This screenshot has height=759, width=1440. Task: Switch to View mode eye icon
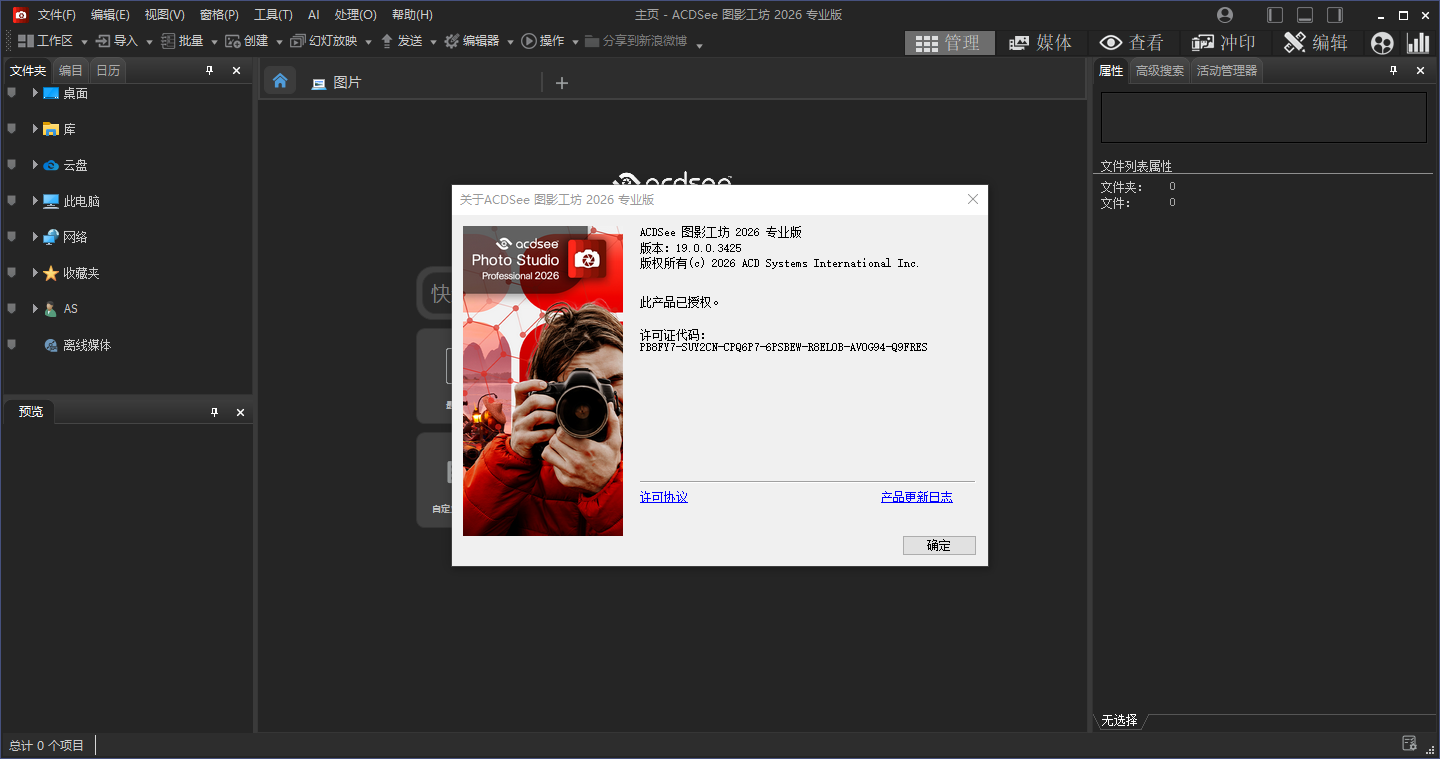1131,43
